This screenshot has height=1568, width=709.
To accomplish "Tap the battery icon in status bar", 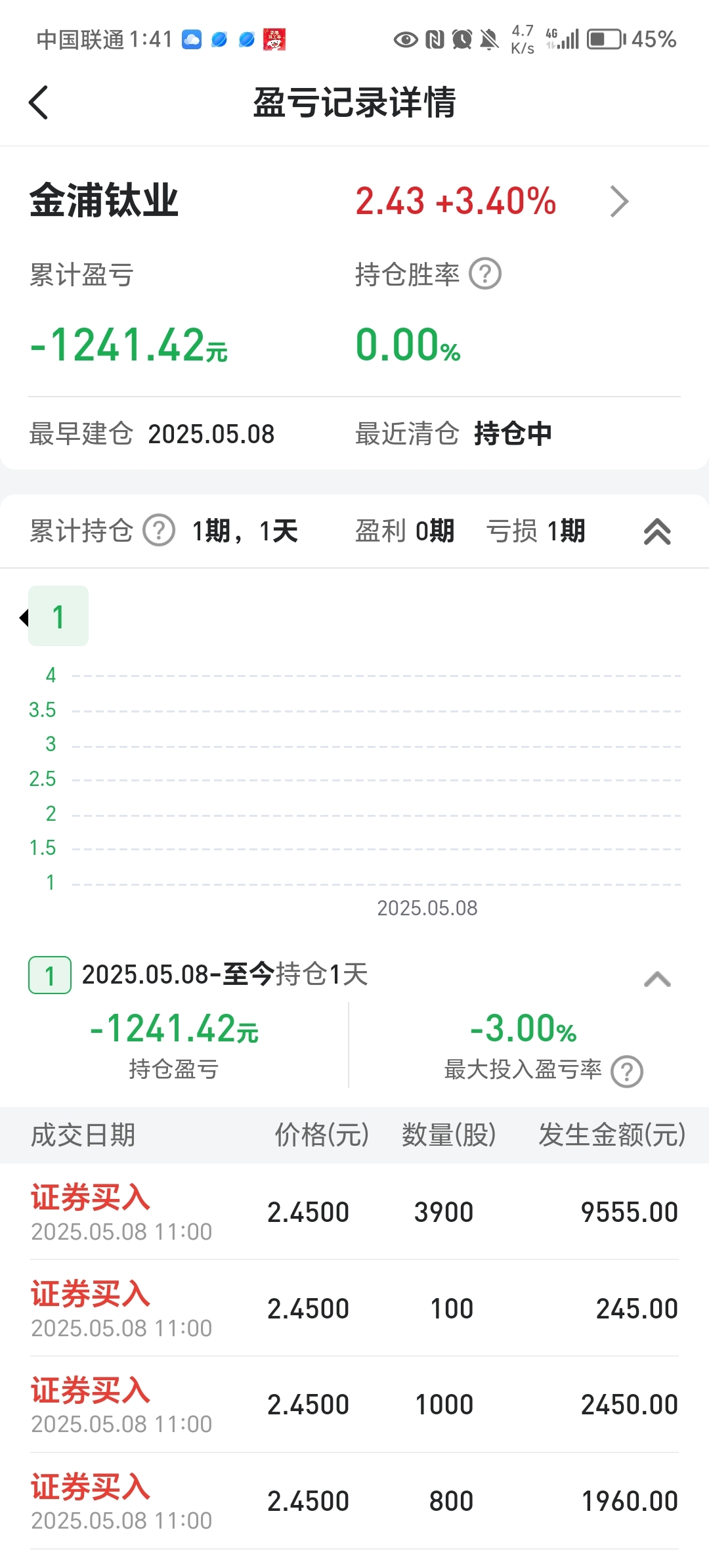I will click(606, 39).
